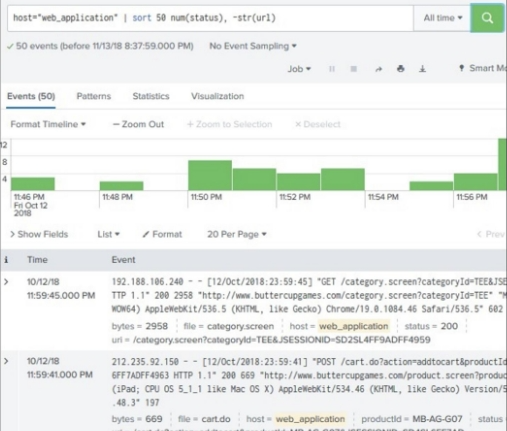Click inside the search query input
The height and width of the screenshot is (431, 507).
tap(210, 18)
